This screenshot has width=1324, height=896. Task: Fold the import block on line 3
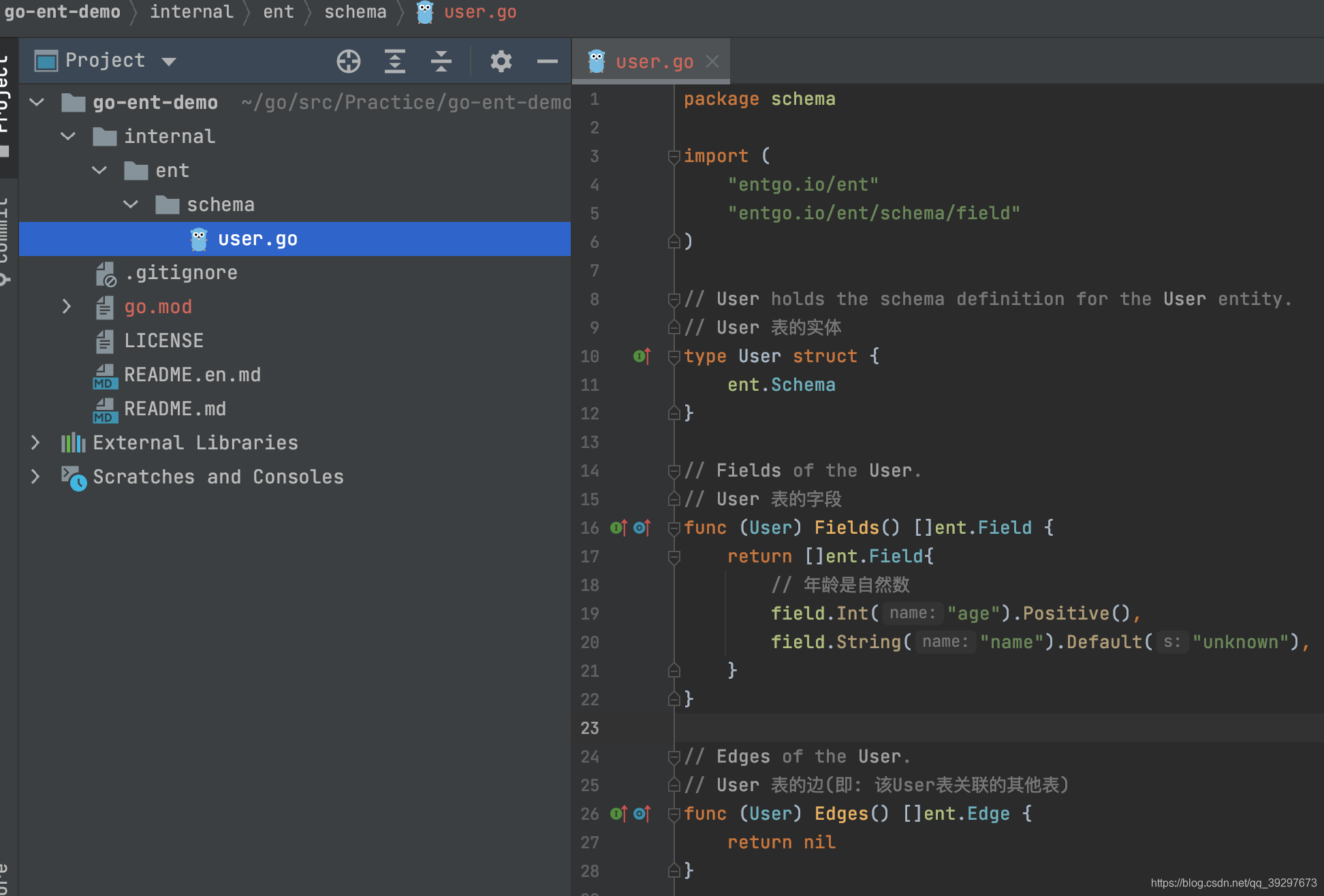coord(674,157)
